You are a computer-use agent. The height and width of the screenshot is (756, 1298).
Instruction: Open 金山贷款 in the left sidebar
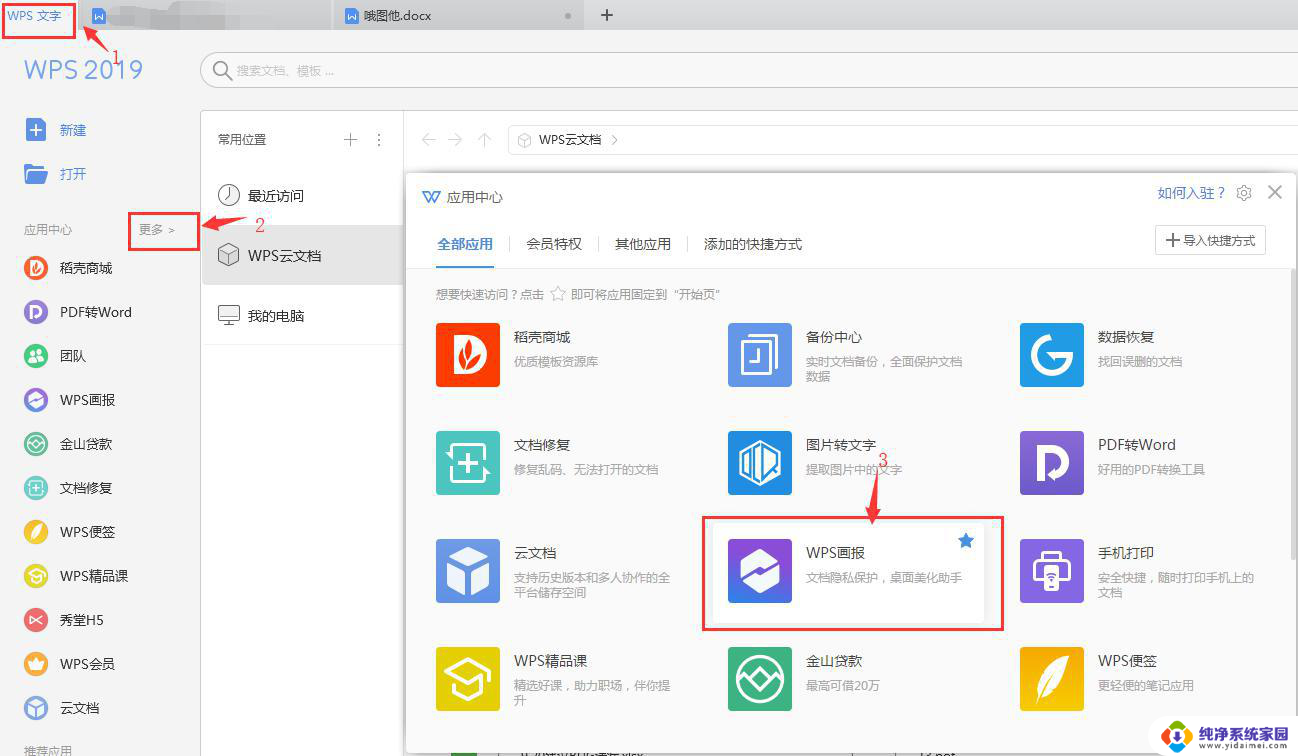point(68,444)
